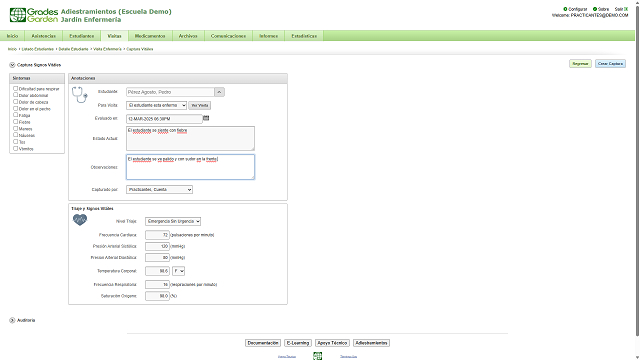Go to the Informes tab
This screenshot has height=360, width=640.
(269, 36)
